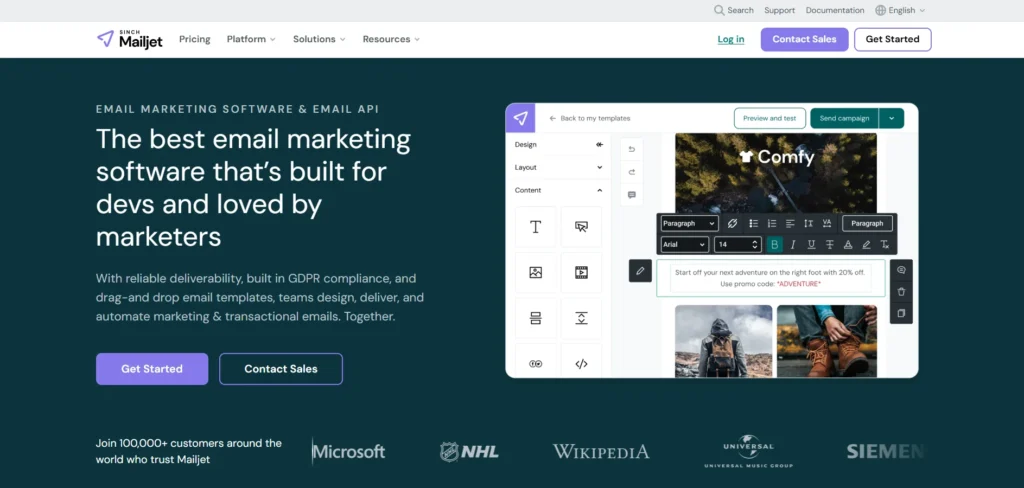Open the comments icon below redo

(x=632, y=195)
